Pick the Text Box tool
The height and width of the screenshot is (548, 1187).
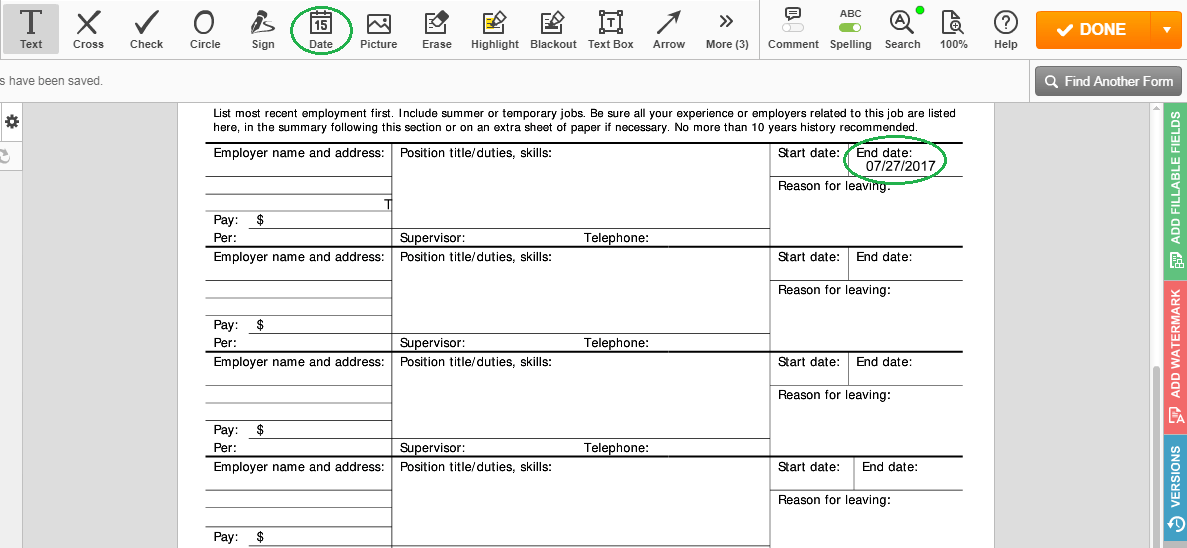[610, 29]
